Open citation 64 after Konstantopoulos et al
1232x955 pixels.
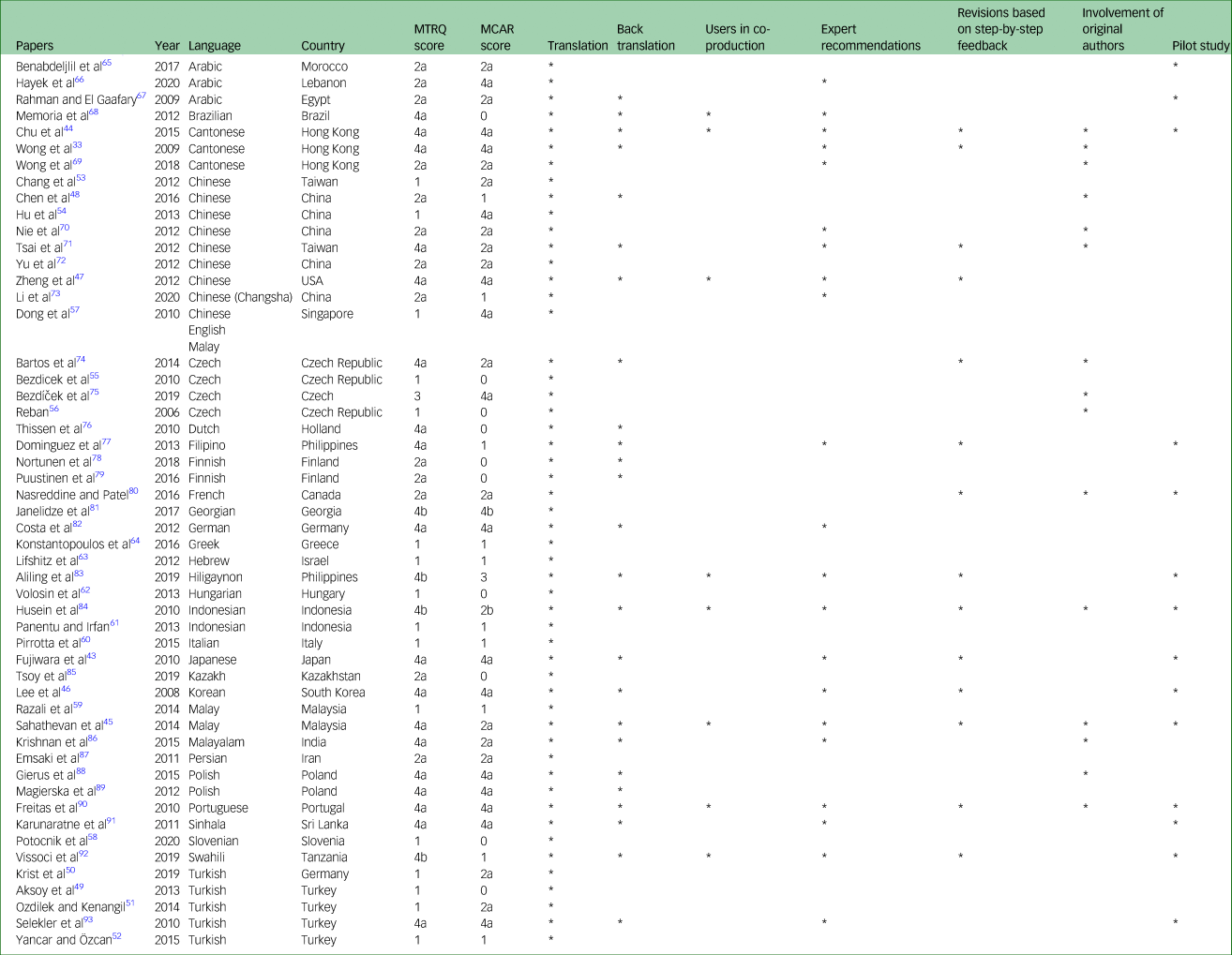[135, 541]
